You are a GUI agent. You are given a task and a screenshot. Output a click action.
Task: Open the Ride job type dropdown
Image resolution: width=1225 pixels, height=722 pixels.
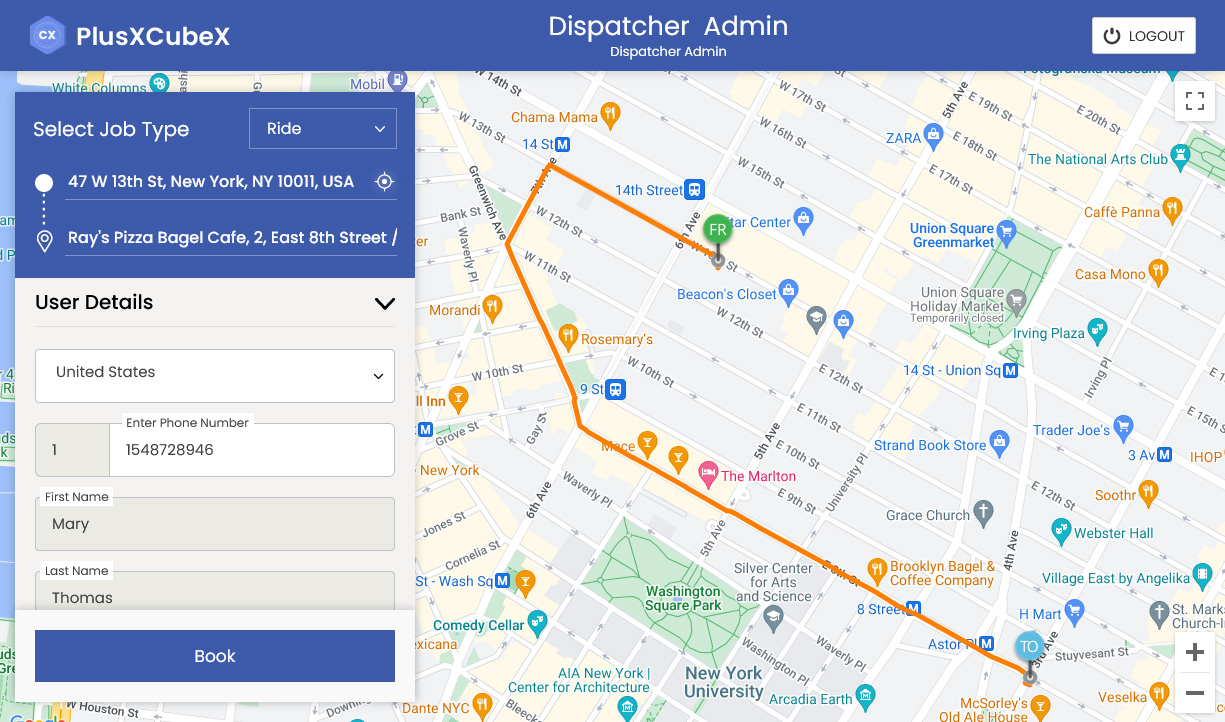(323, 128)
